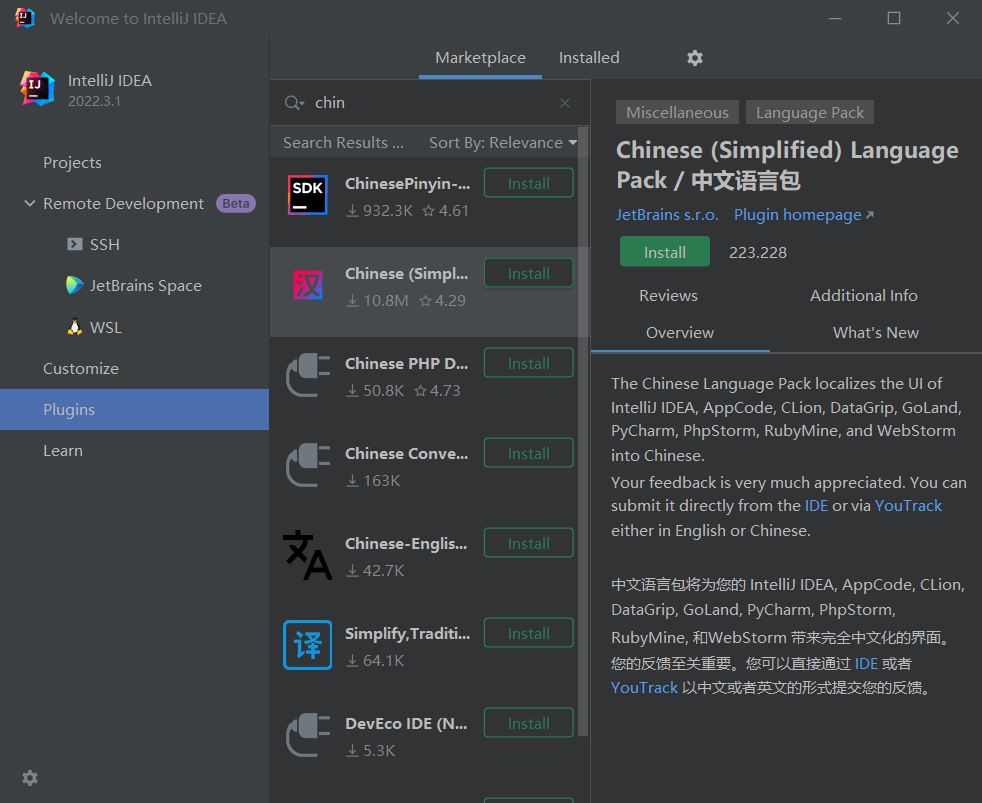Install Simplify,Traditi... plugin
The width and height of the screenshot is (982, 803).
pyautogui.click(x=529, y=633)
